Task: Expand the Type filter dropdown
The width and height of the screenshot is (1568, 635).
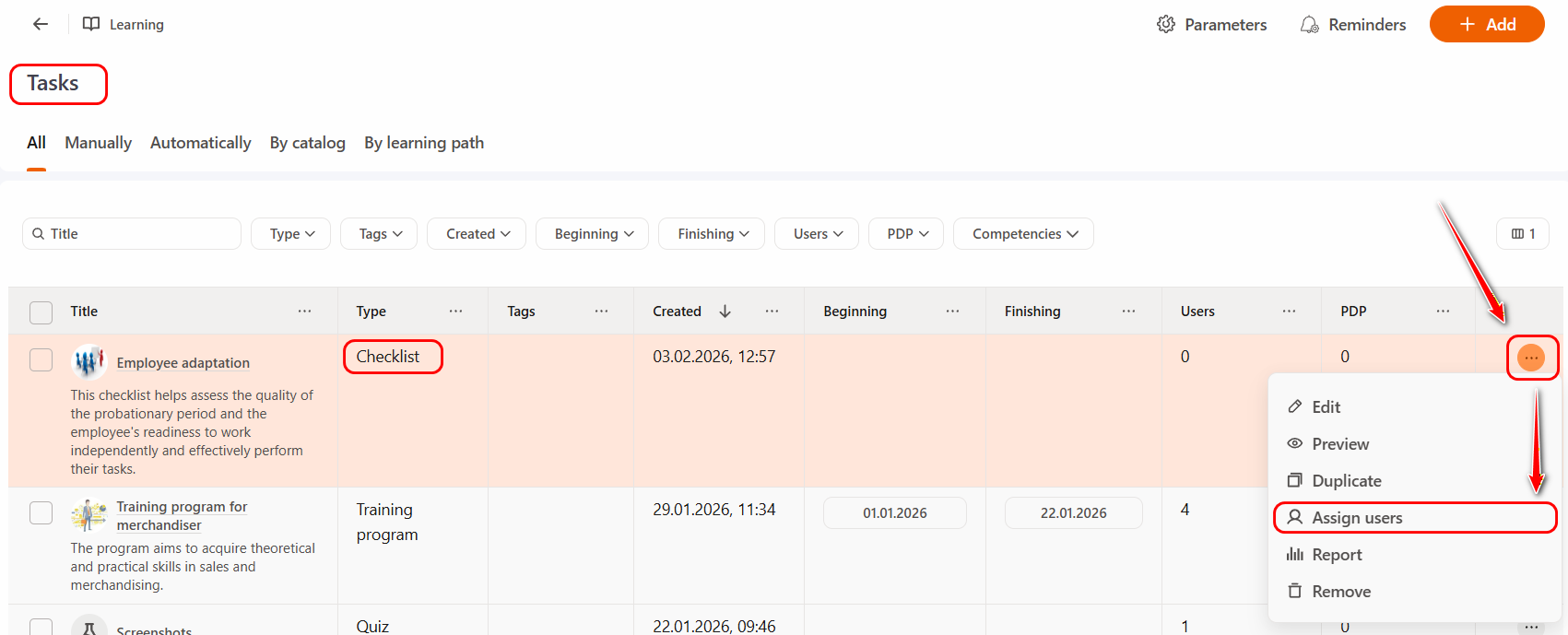Action: pyautogui.click(x=292, y=234)
